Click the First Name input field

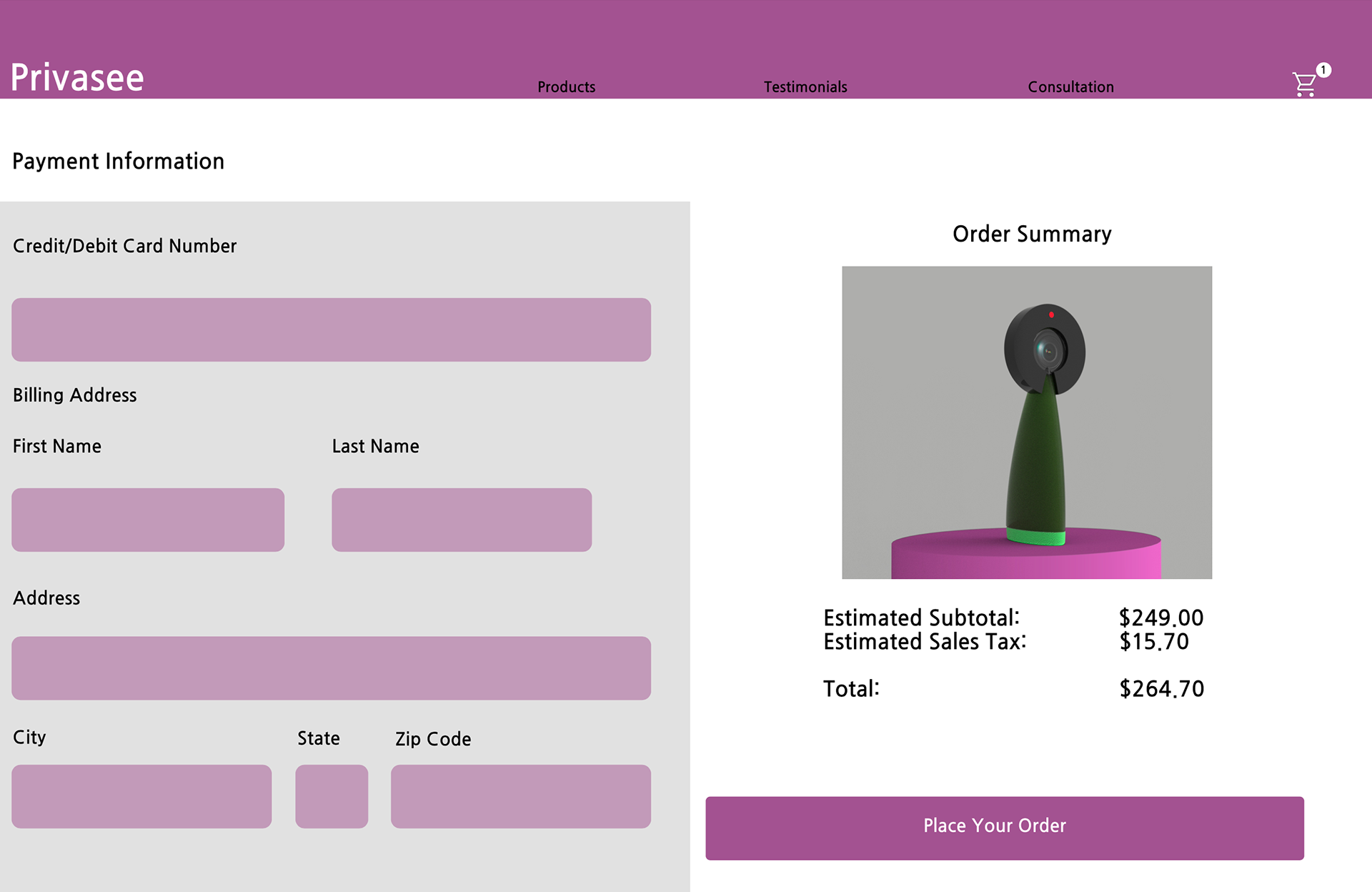coord(148,520)
